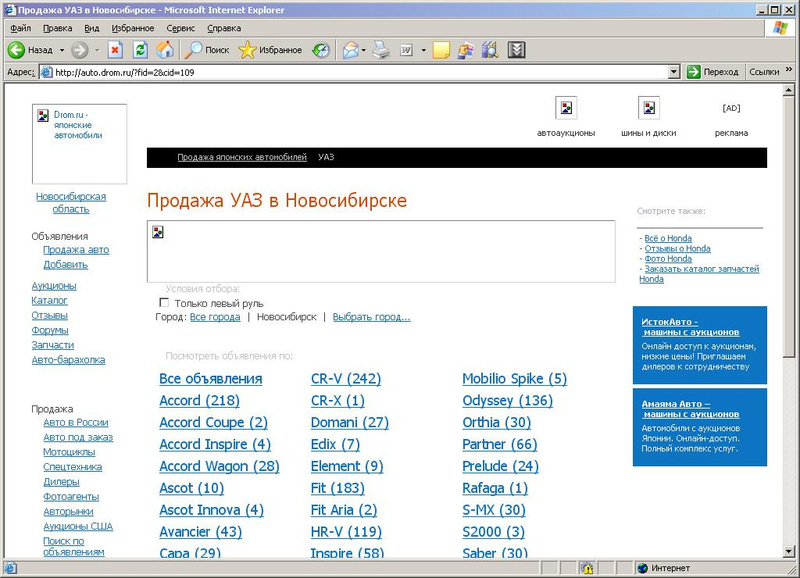Click the Переход (Go) button
The image size is (800, 578).
713,72
